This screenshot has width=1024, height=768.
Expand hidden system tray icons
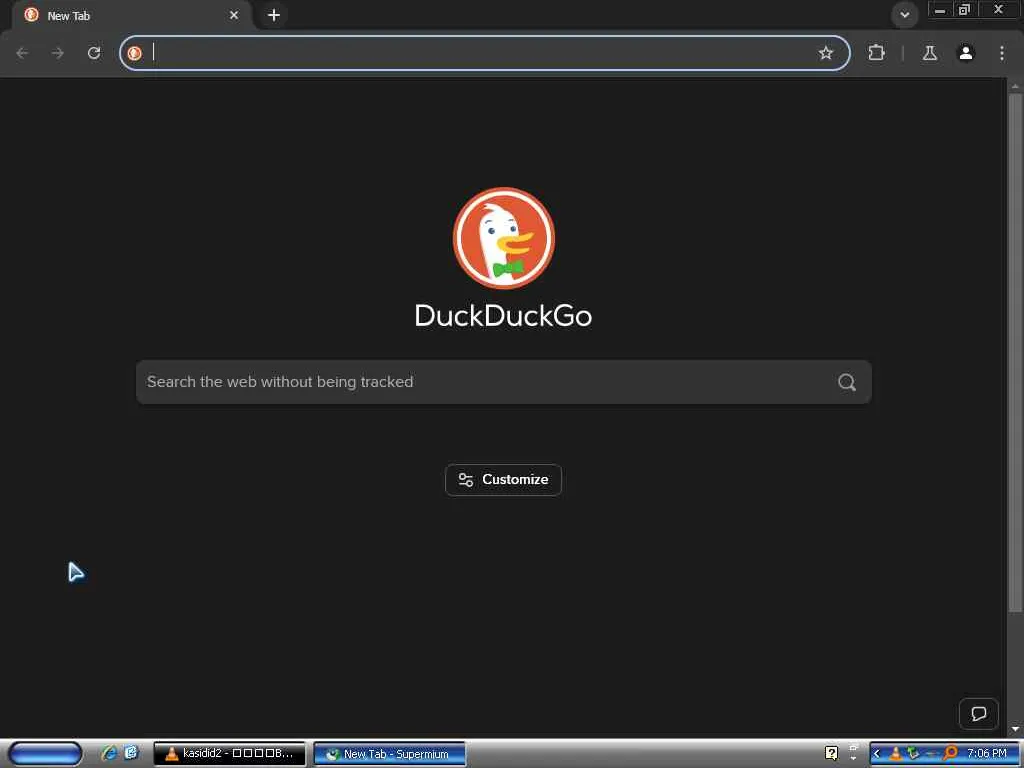(877, 754)
